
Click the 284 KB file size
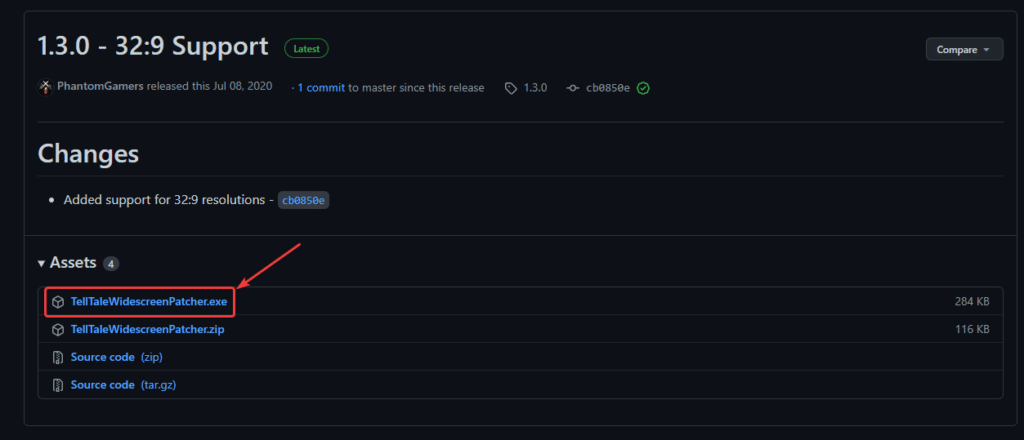tap(972, 302)
